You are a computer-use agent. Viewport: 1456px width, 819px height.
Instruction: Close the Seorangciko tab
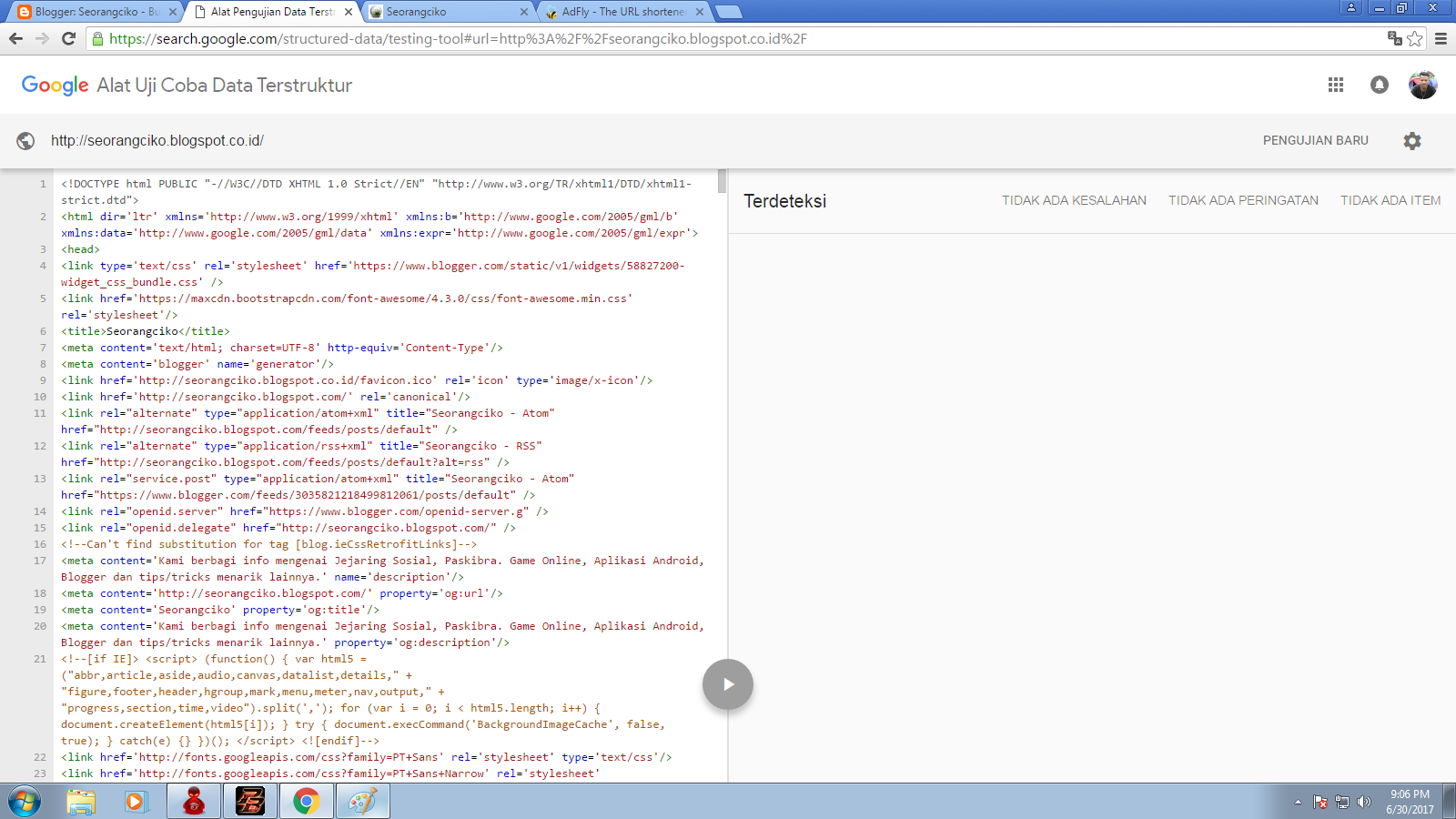524,12
